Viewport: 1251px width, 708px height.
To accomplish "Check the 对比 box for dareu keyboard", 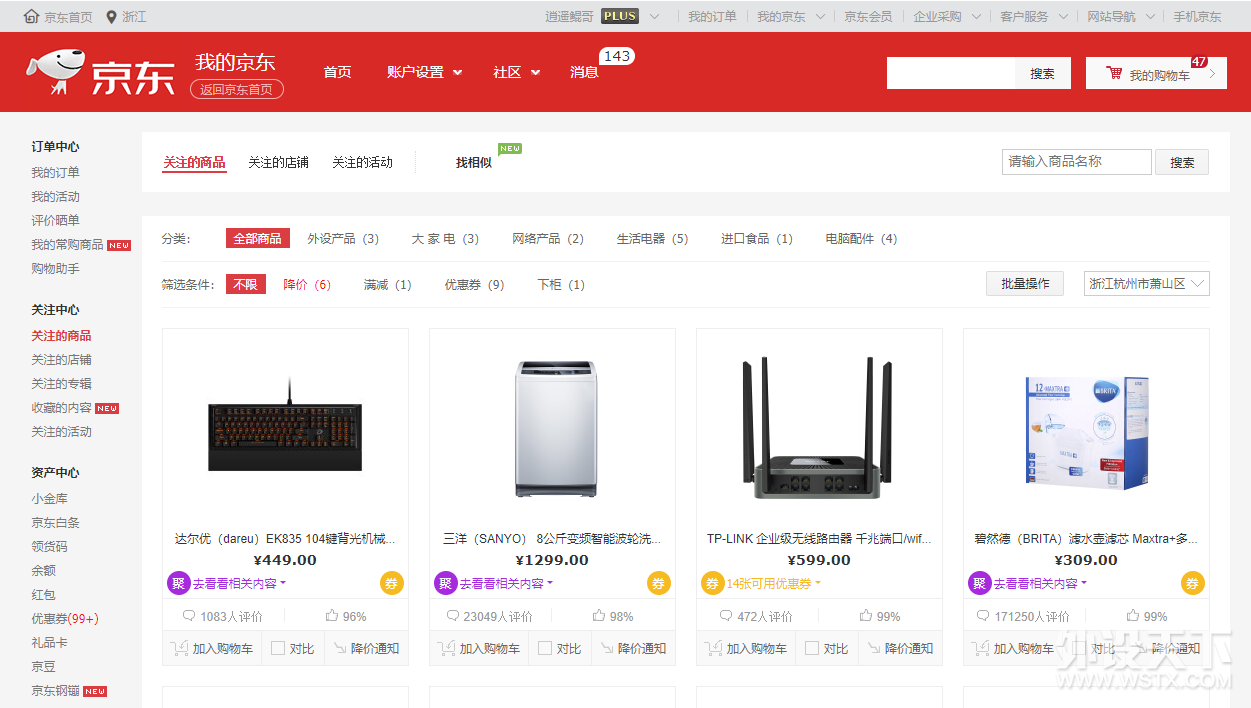I will pyautogui.click(x=278, y=648).
